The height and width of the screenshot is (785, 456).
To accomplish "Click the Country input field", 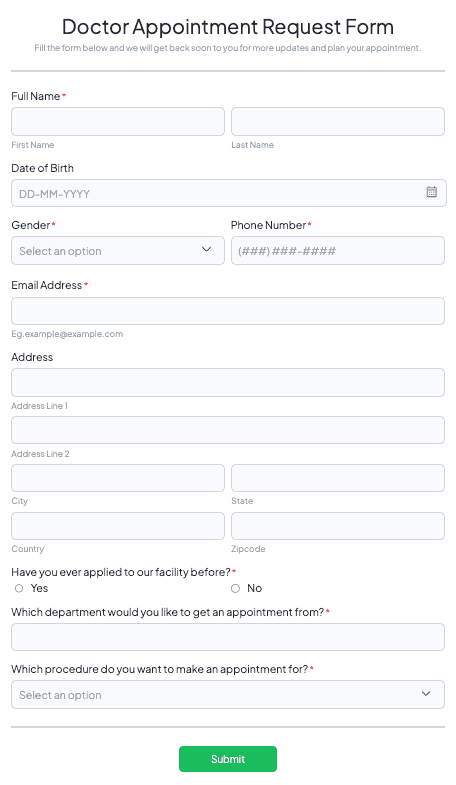I will pos(118,526).
